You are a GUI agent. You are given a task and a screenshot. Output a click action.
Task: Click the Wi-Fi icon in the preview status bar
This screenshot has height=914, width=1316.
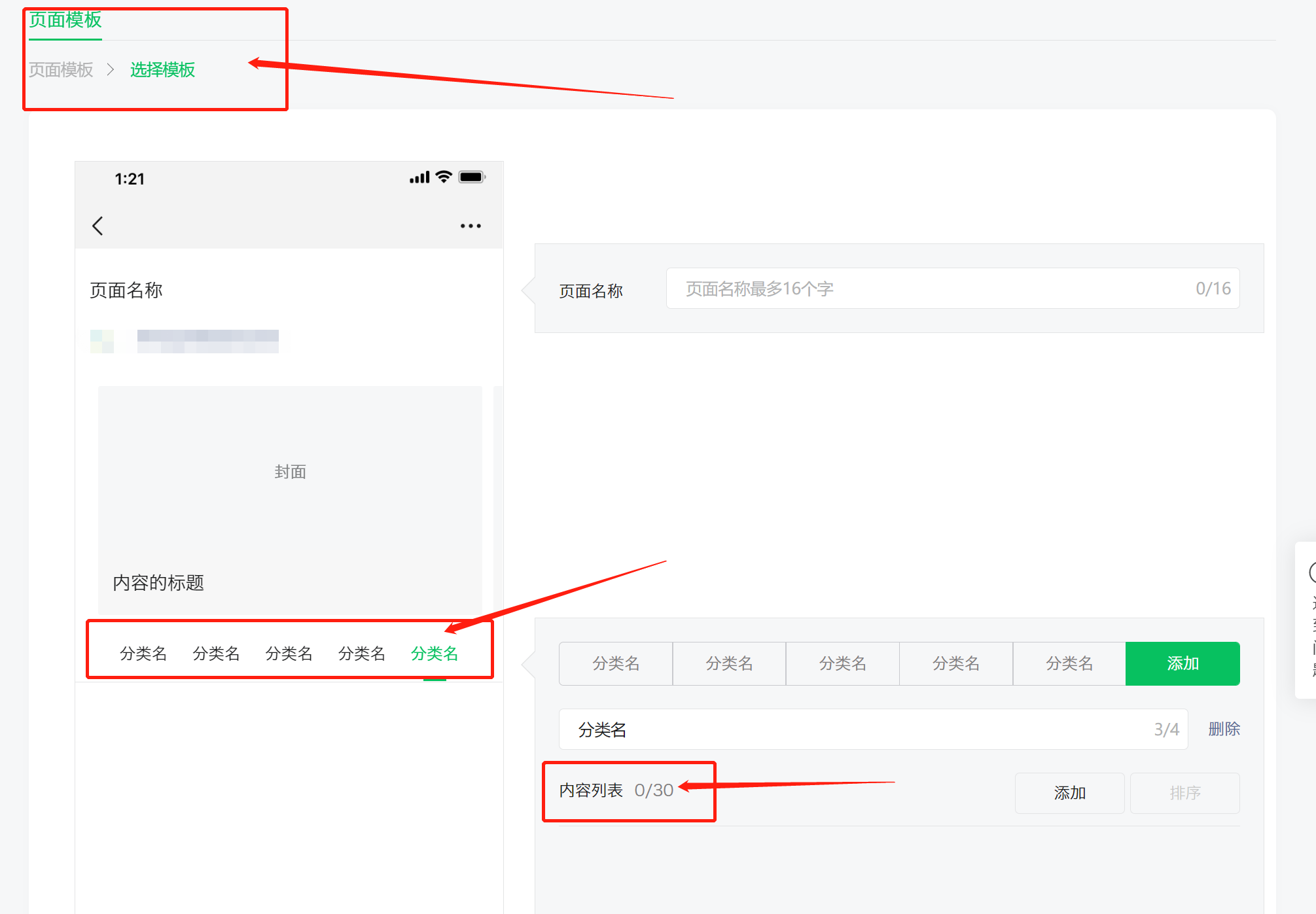click(442, 176)
